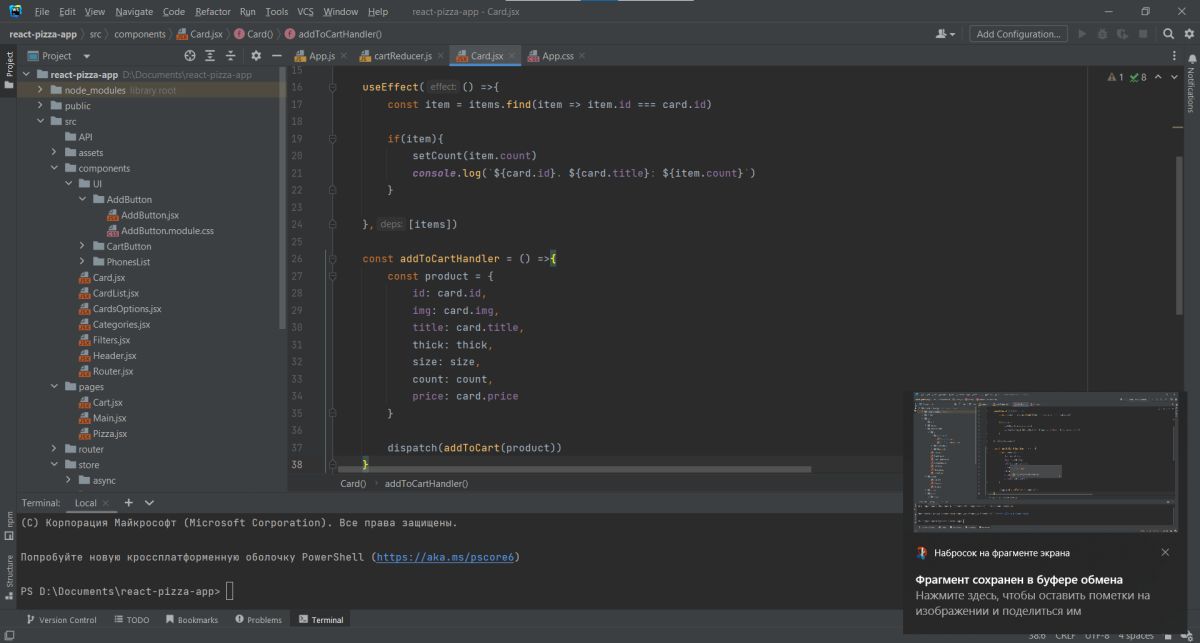Viewport: 1200px width, 643px height.
Task: Expand the CartButton folder
Action: click(83, 246)
